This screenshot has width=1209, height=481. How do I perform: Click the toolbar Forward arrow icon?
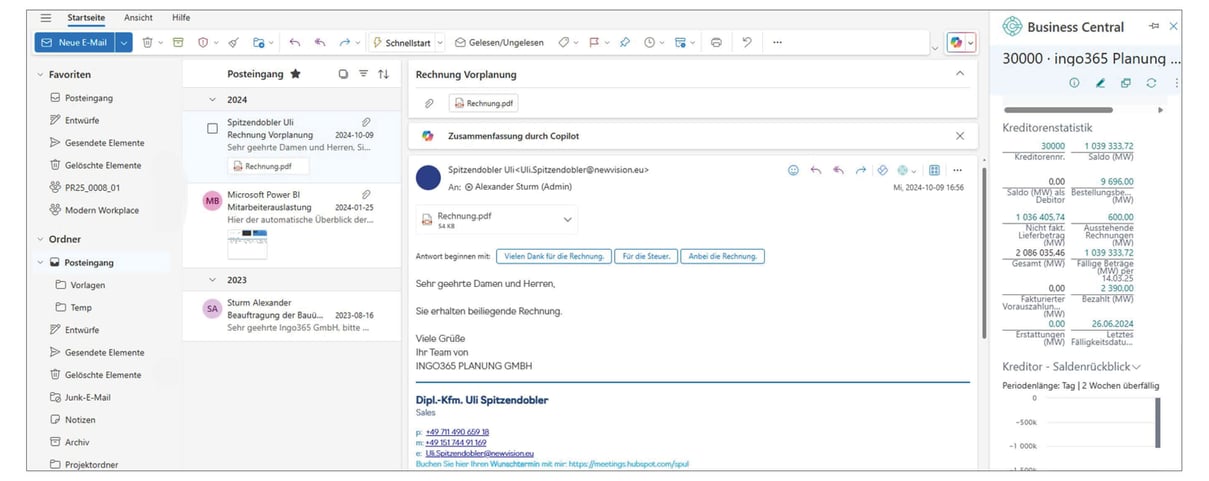345,42
